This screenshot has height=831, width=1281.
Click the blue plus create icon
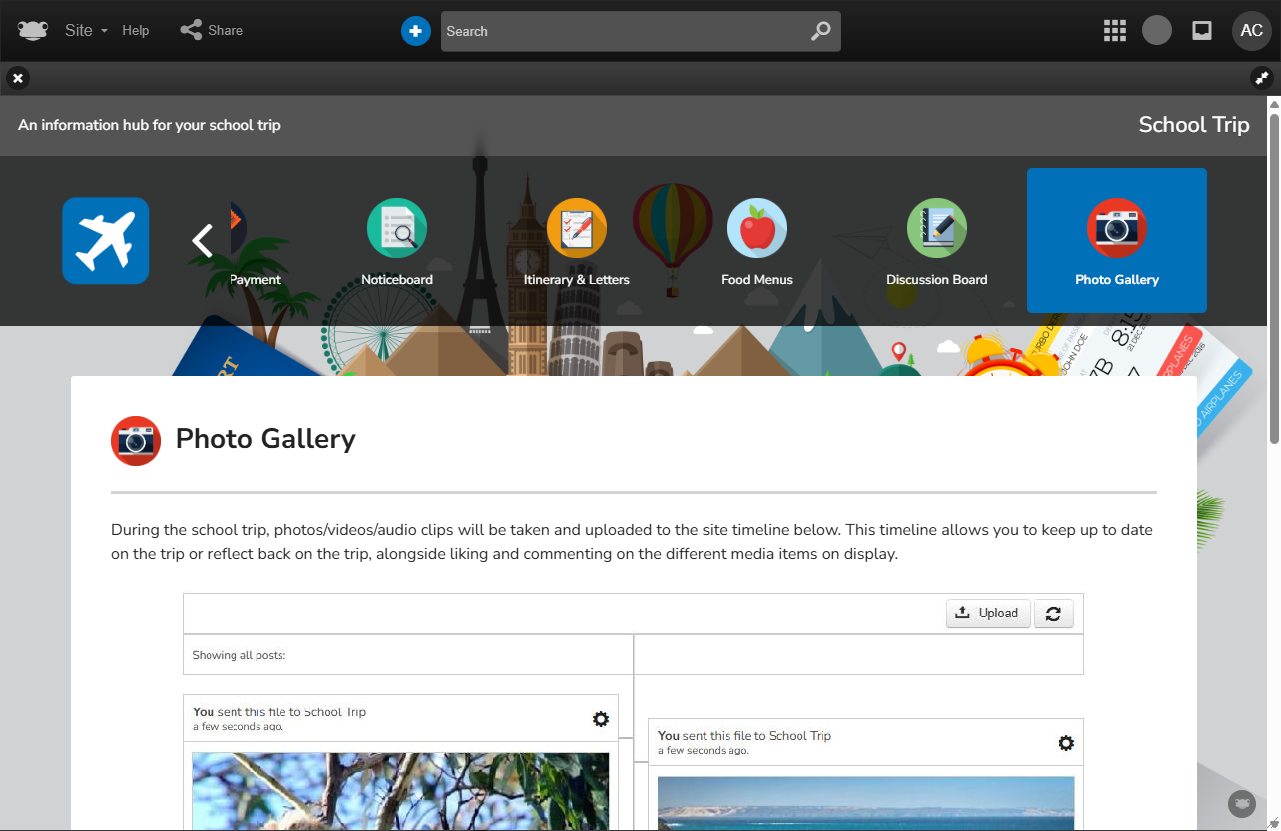(415, 31)
